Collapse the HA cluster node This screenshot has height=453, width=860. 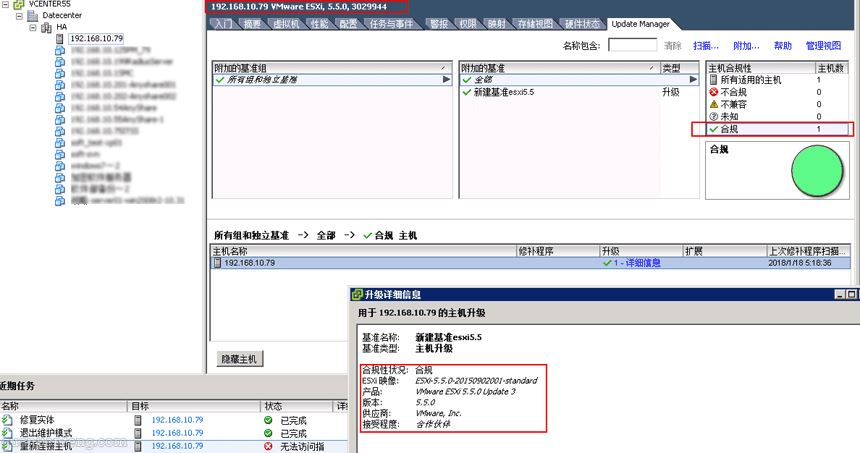click(x=32, y=27)
